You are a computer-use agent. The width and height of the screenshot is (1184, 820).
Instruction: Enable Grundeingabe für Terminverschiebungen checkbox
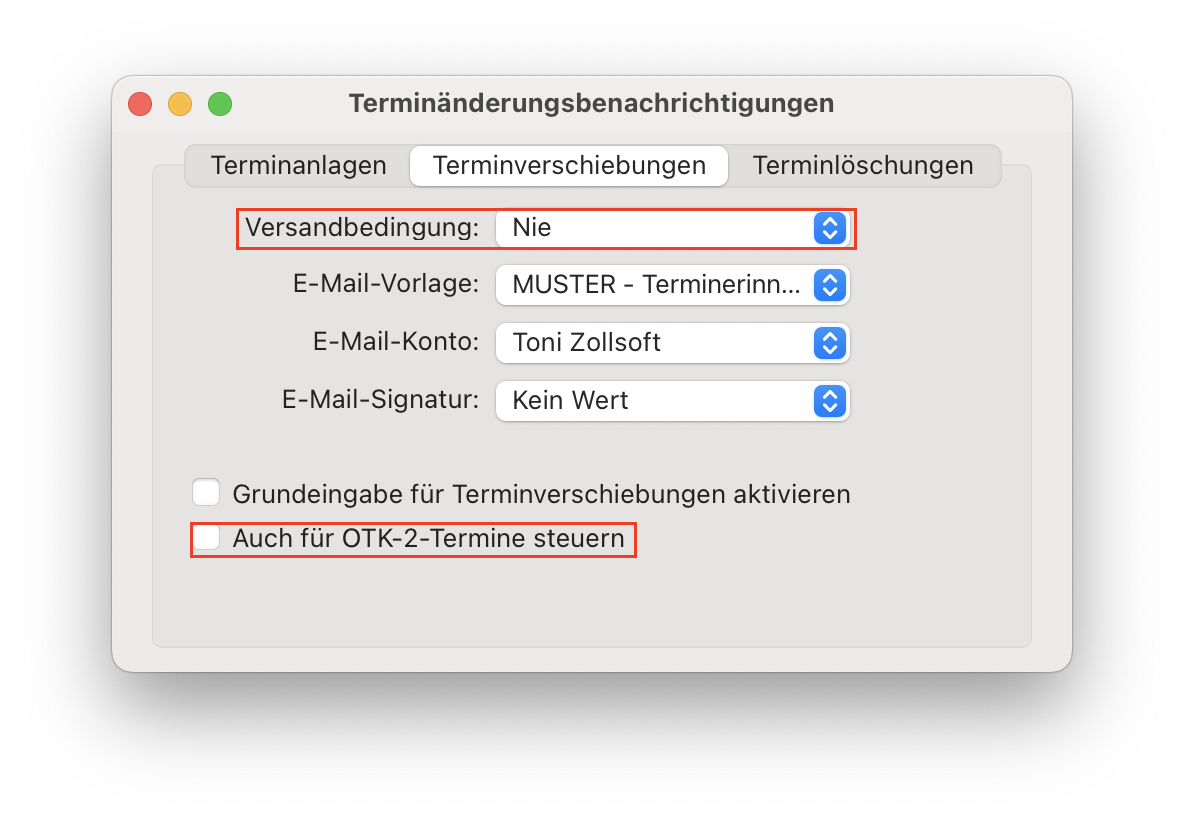pyautogui.click(x=205, y=492)
